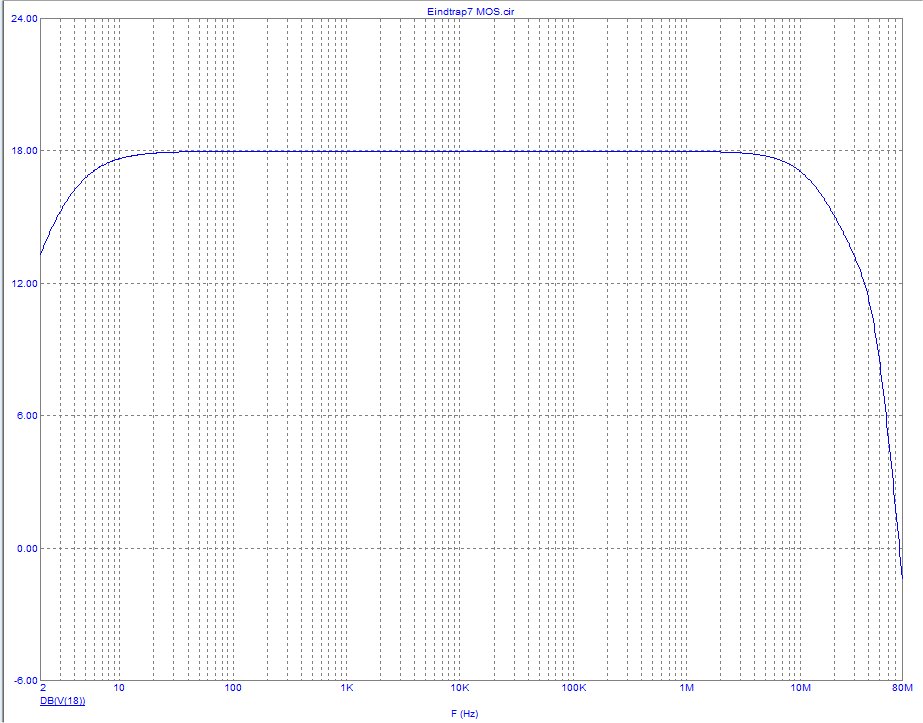923x723 pixels.
Task: Click the 0.00 y-axis value
Action: (26, 548)
